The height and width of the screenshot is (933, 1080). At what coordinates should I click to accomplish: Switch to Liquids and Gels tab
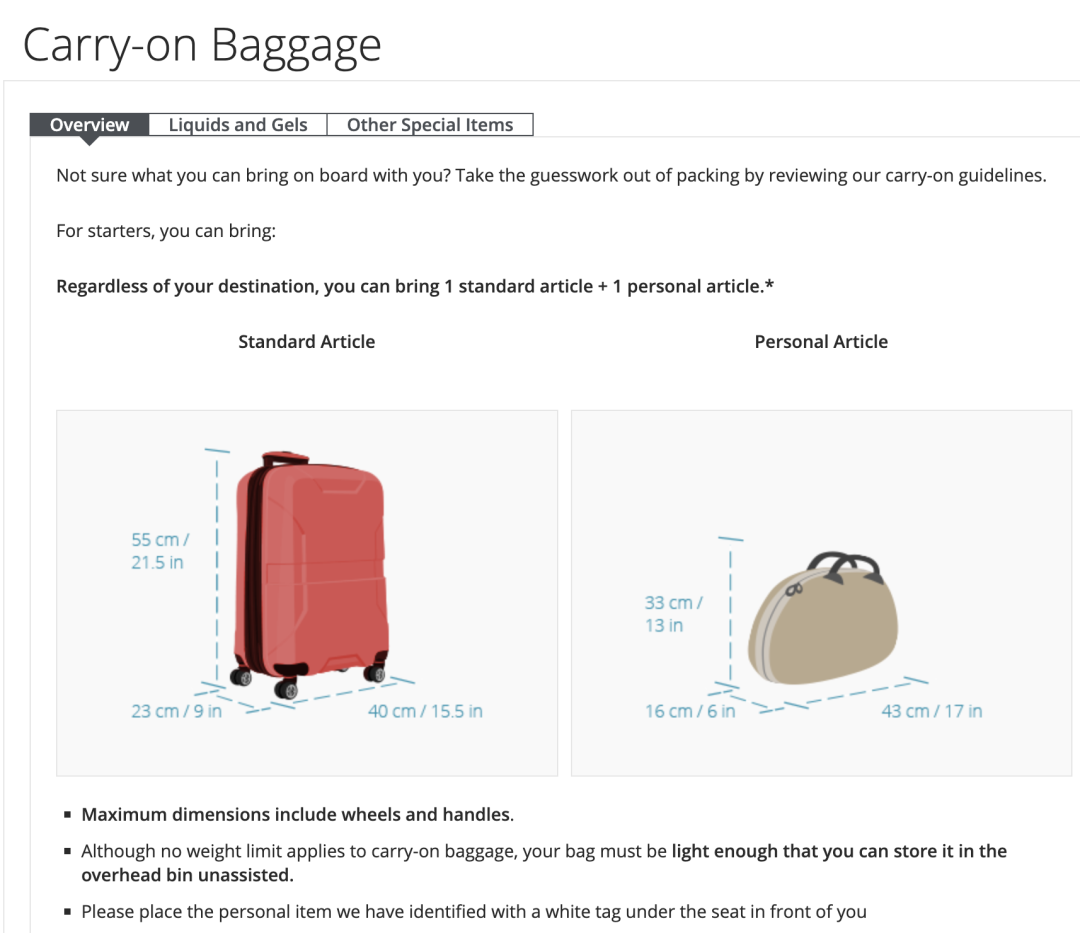tap(238, 125)
